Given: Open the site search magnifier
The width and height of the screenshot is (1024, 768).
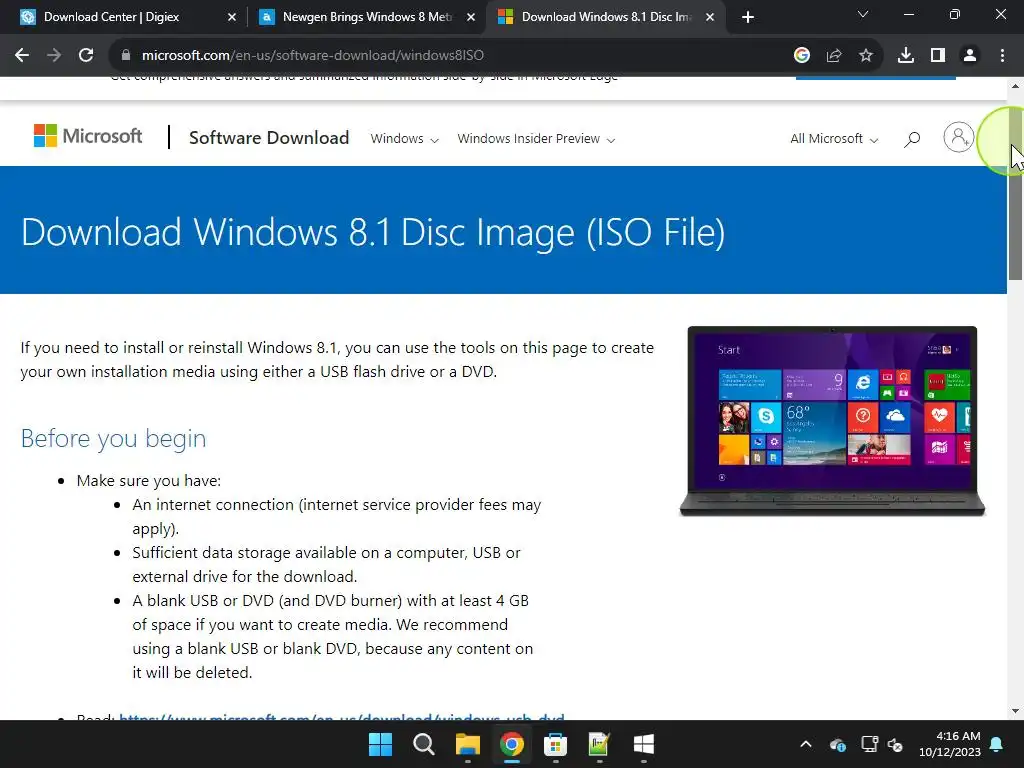Looking at the screenshot, I should point(912,138).
